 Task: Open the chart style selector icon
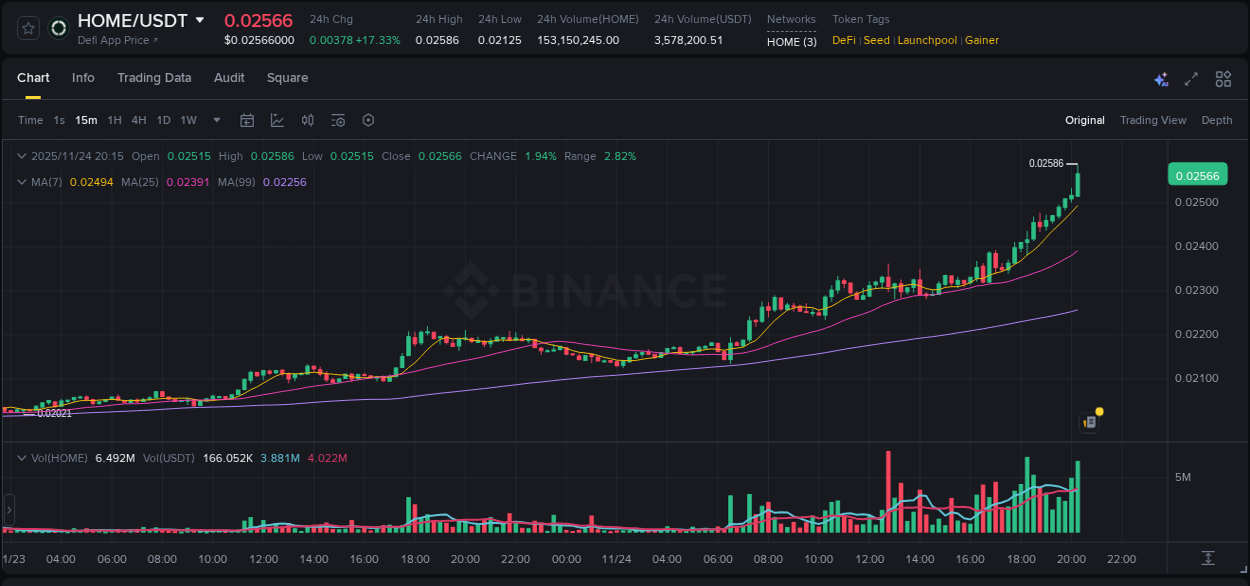tap(275, 120)
